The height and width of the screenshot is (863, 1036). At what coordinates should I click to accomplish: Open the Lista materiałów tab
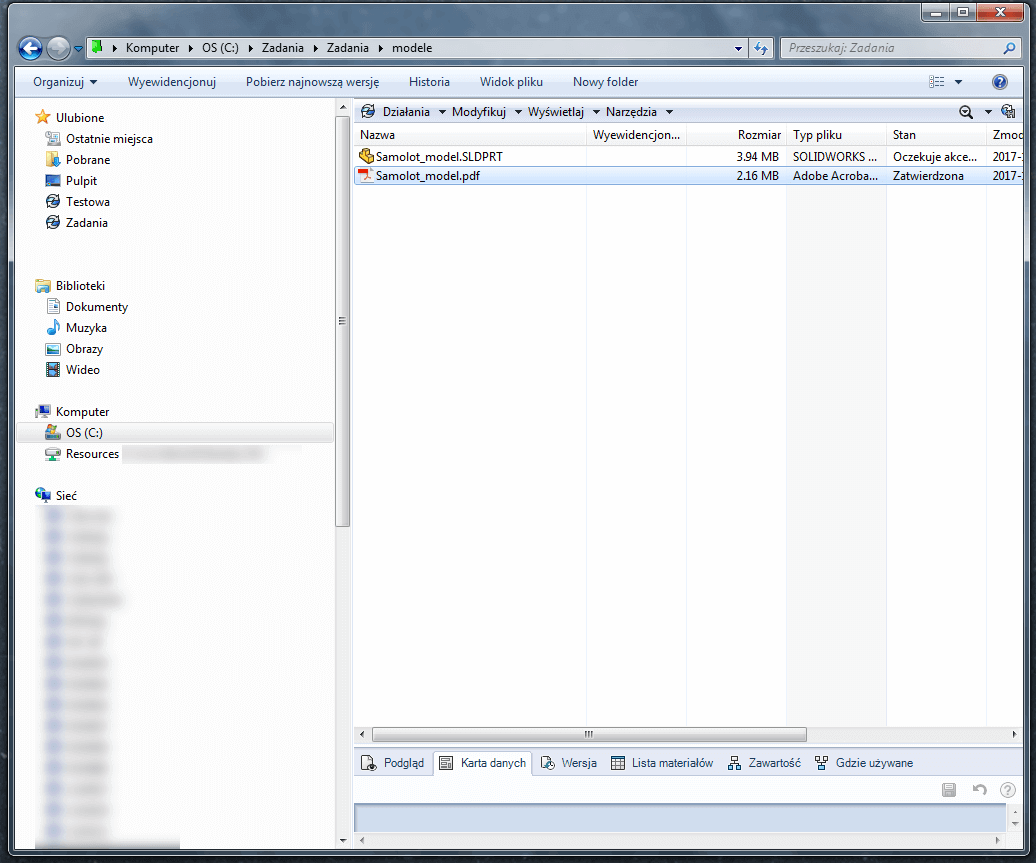tap(662, 762)
